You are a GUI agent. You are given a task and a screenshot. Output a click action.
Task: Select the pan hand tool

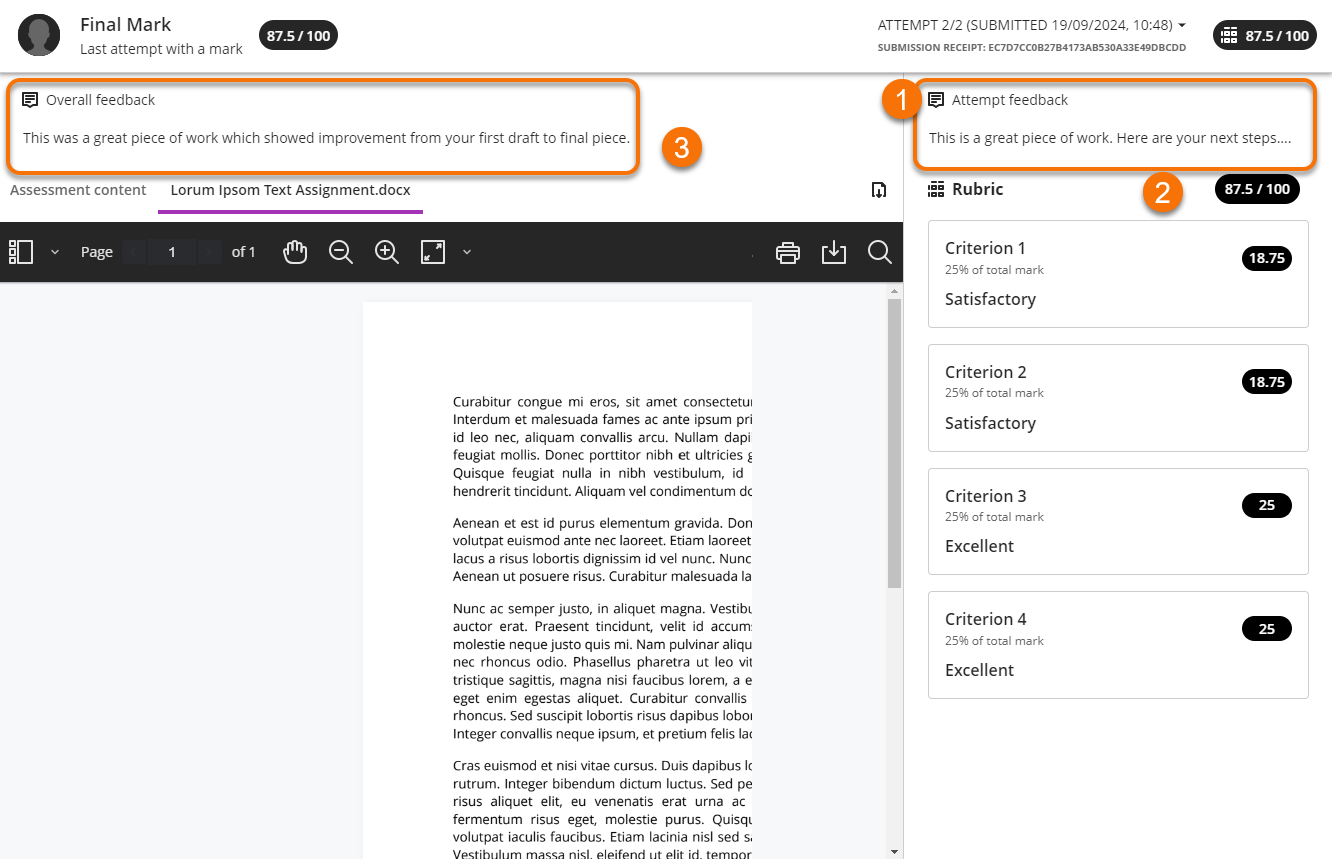(295, 252)
